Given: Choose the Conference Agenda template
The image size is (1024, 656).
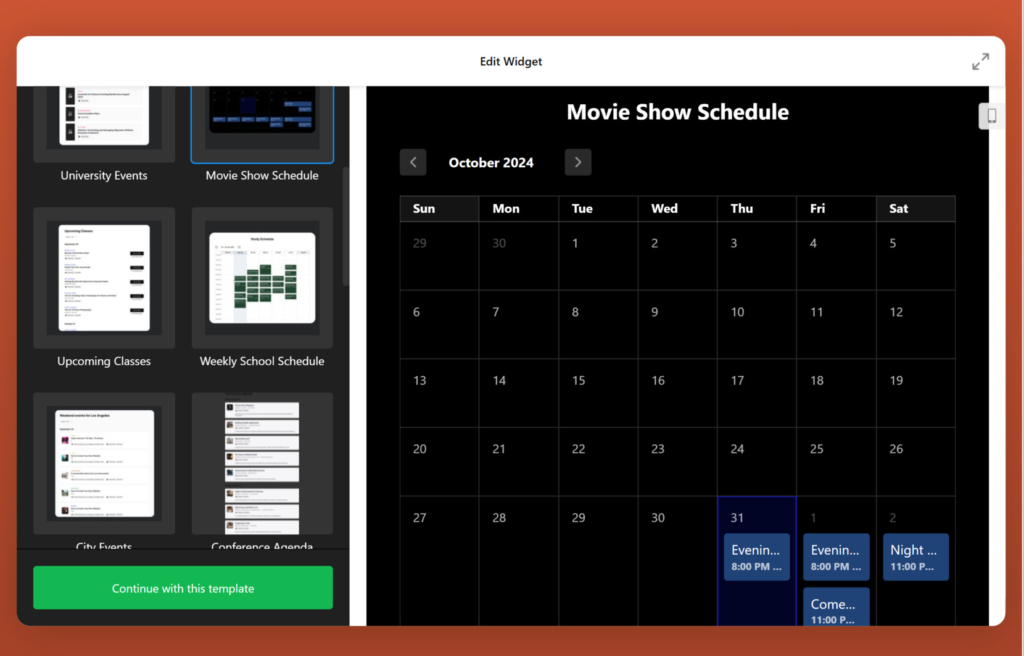Looking at the screenshot, I should point(262,463).
